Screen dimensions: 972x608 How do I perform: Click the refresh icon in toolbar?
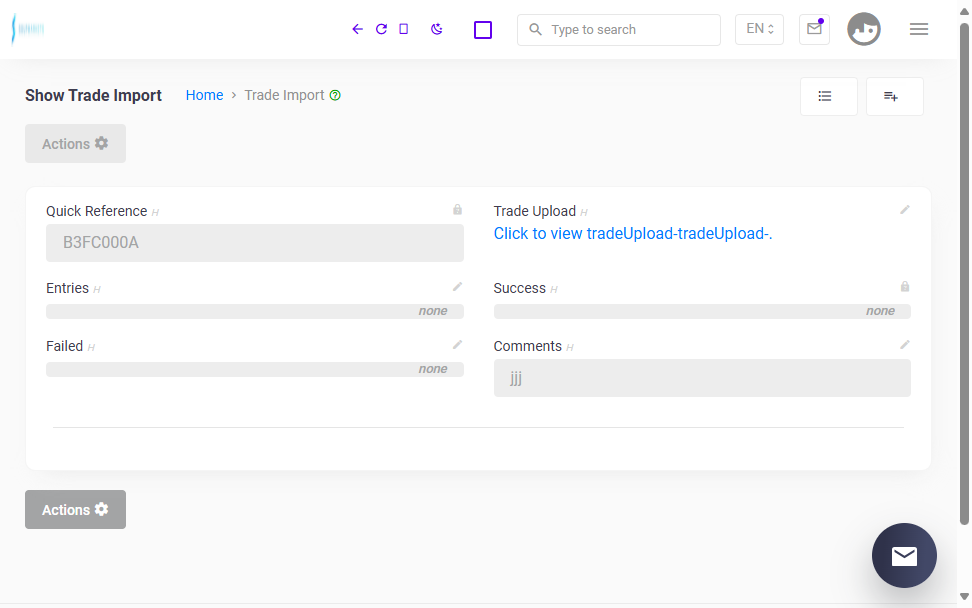(x=381, y=29)
